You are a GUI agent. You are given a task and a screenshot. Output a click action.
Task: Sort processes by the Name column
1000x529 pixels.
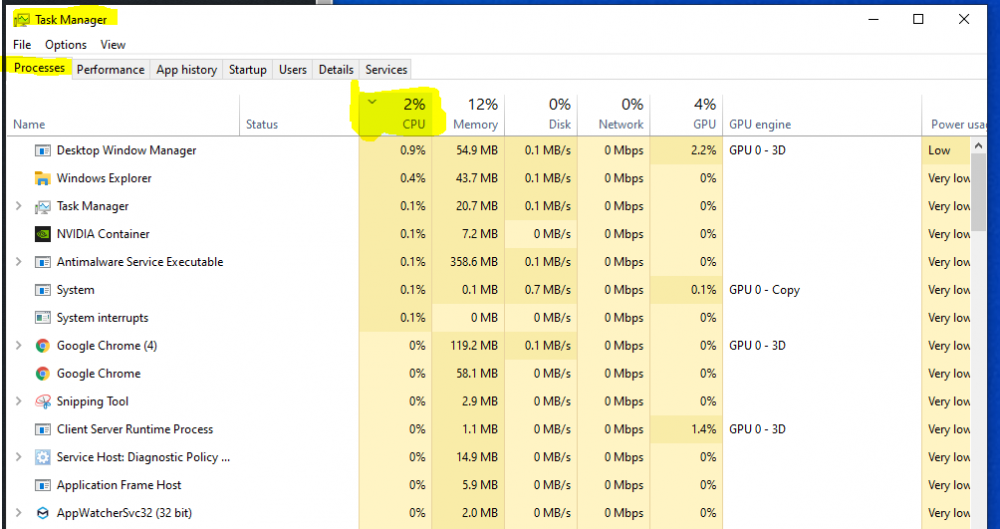click(124, 115)
